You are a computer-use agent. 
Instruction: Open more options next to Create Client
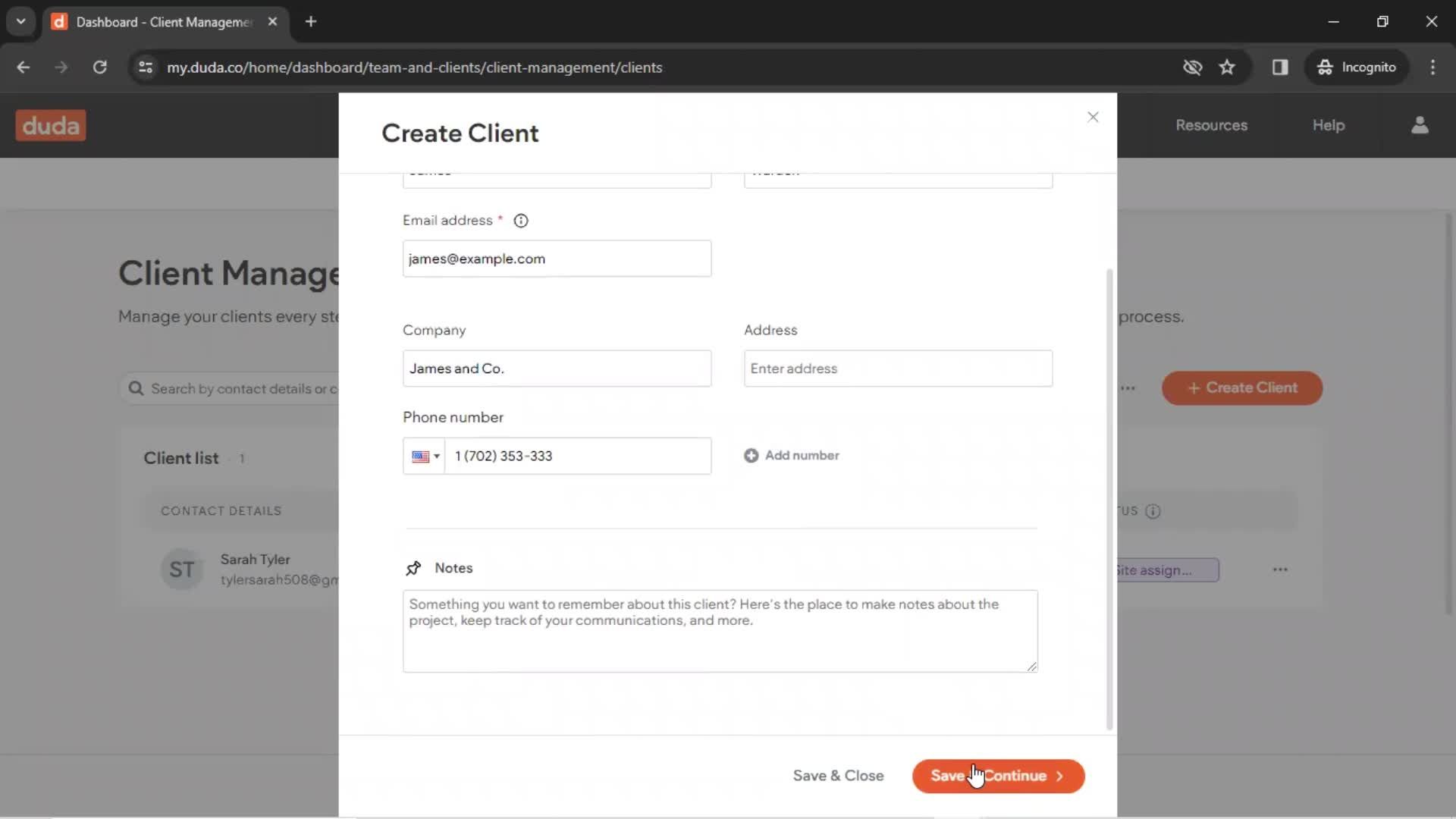1128,388
